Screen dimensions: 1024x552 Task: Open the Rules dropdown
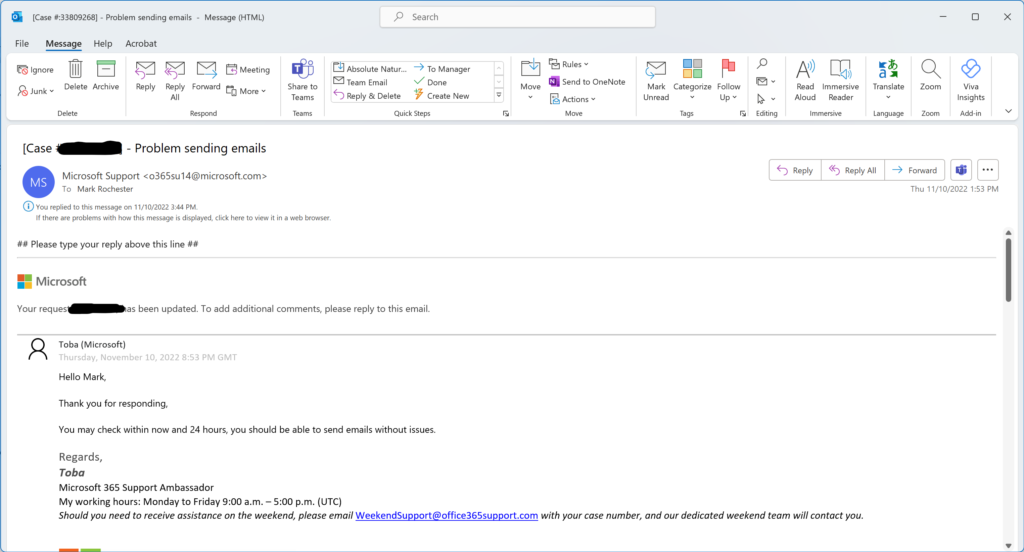click(x=569, y=64)
